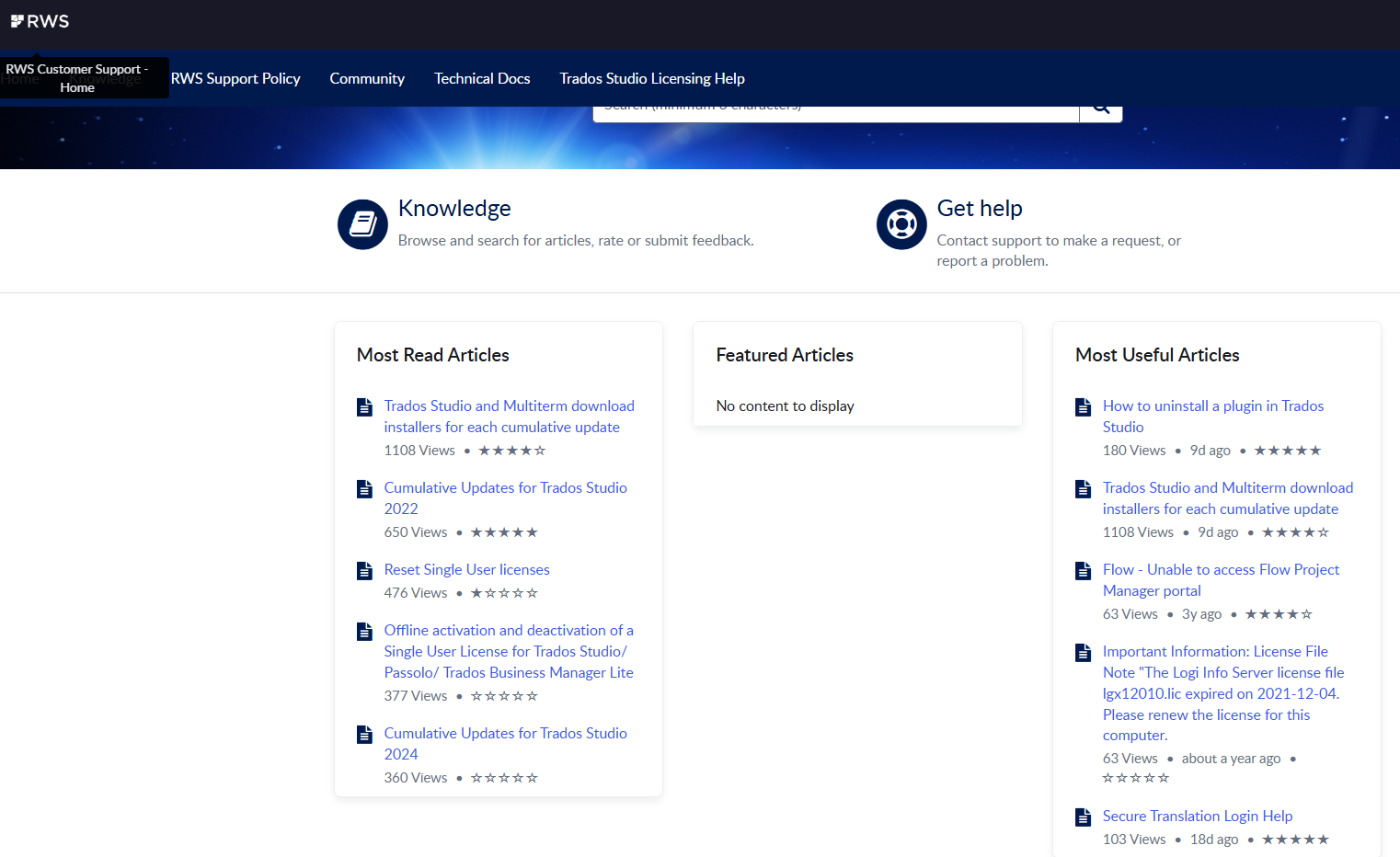Click document icon beside How to uninstall a plugin
1400x857 pixels.
(x=1083, y=407)
